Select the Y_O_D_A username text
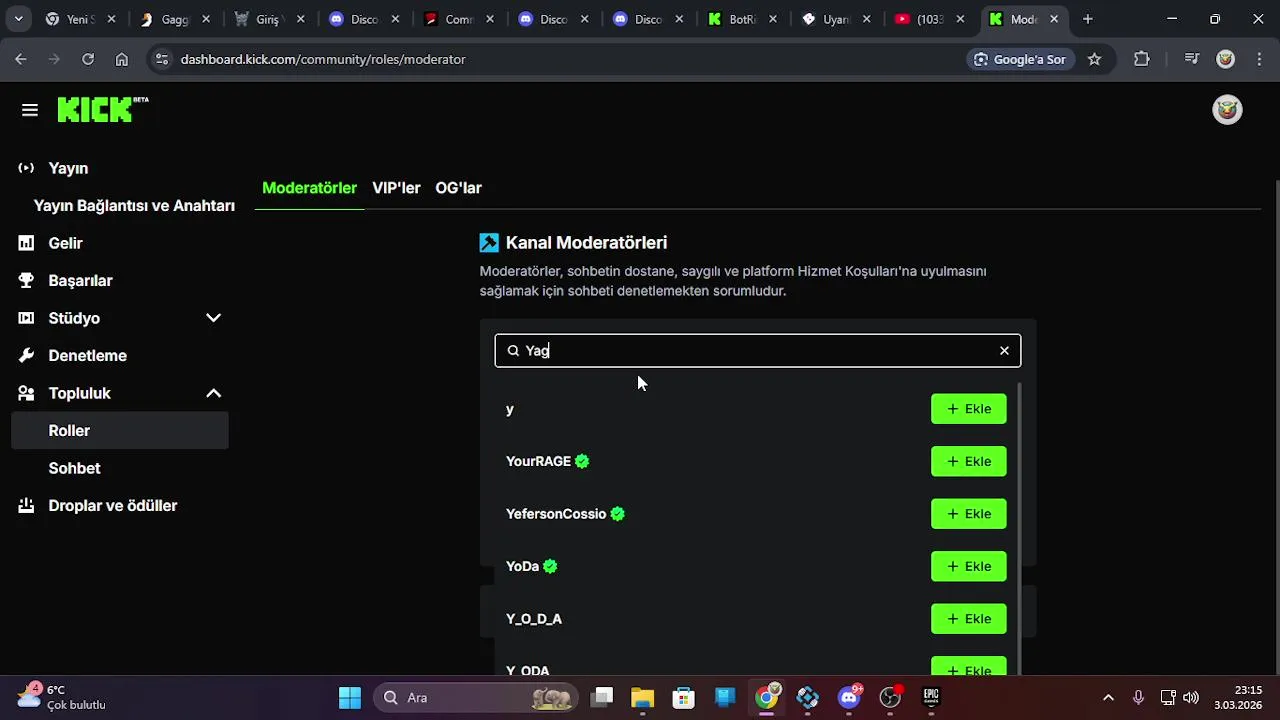Screen dimensions: 1280x720 tap(534, 619)
